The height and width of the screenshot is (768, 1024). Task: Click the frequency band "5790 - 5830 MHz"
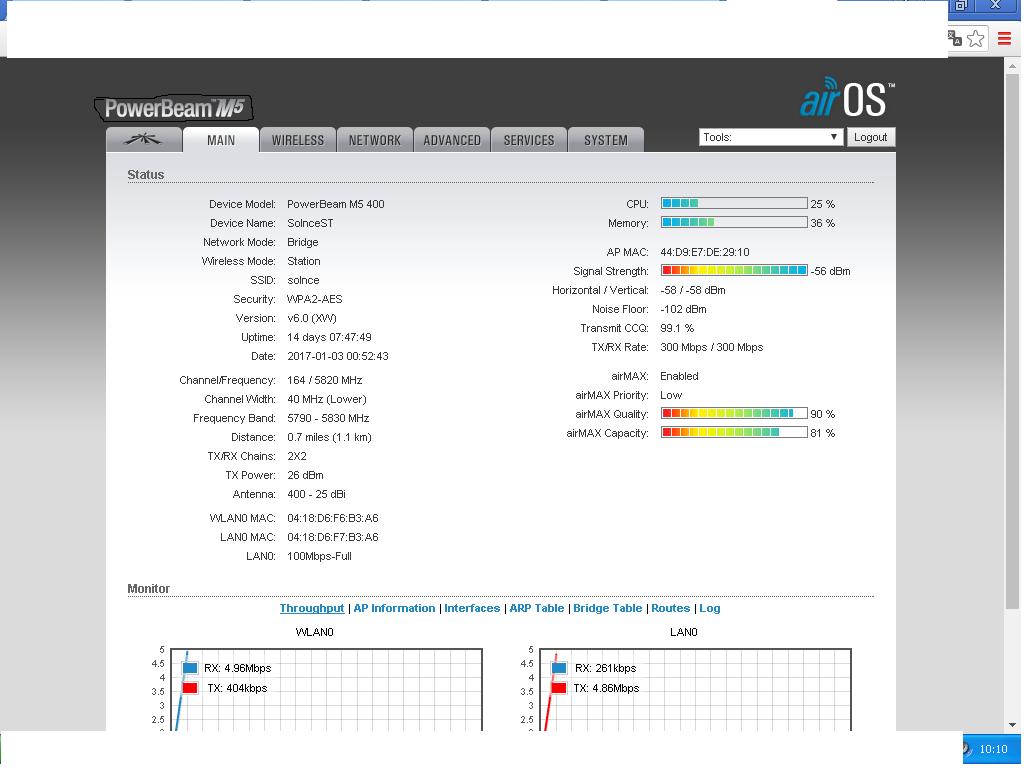[328, 418]
